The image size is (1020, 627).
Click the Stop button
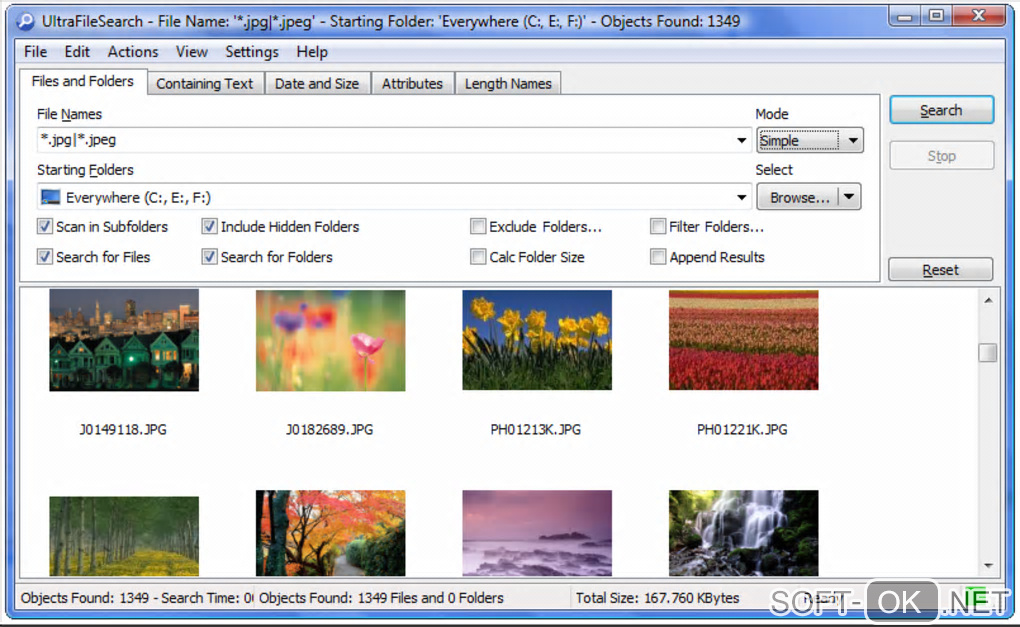(x=941, y=156)
